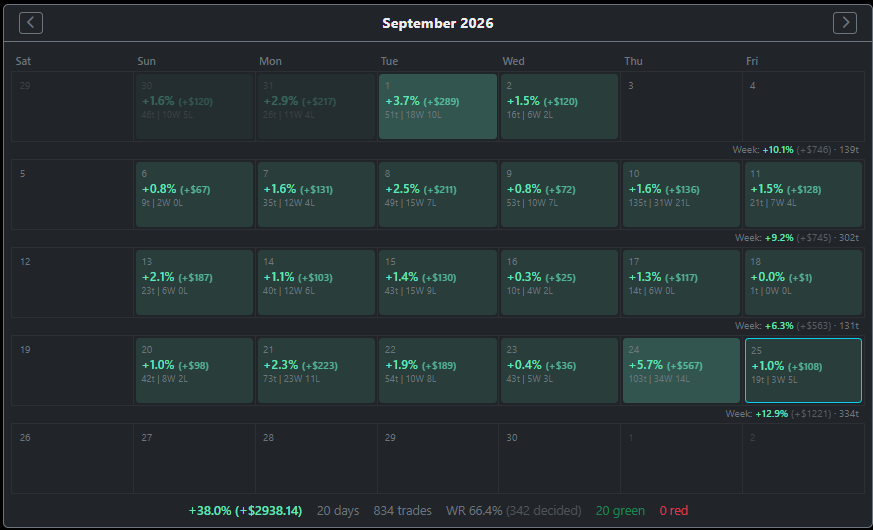This screenshot has height=530, width=873.
Task: Open September 17 with +$117 profit
Action: [x=681, y=282]
